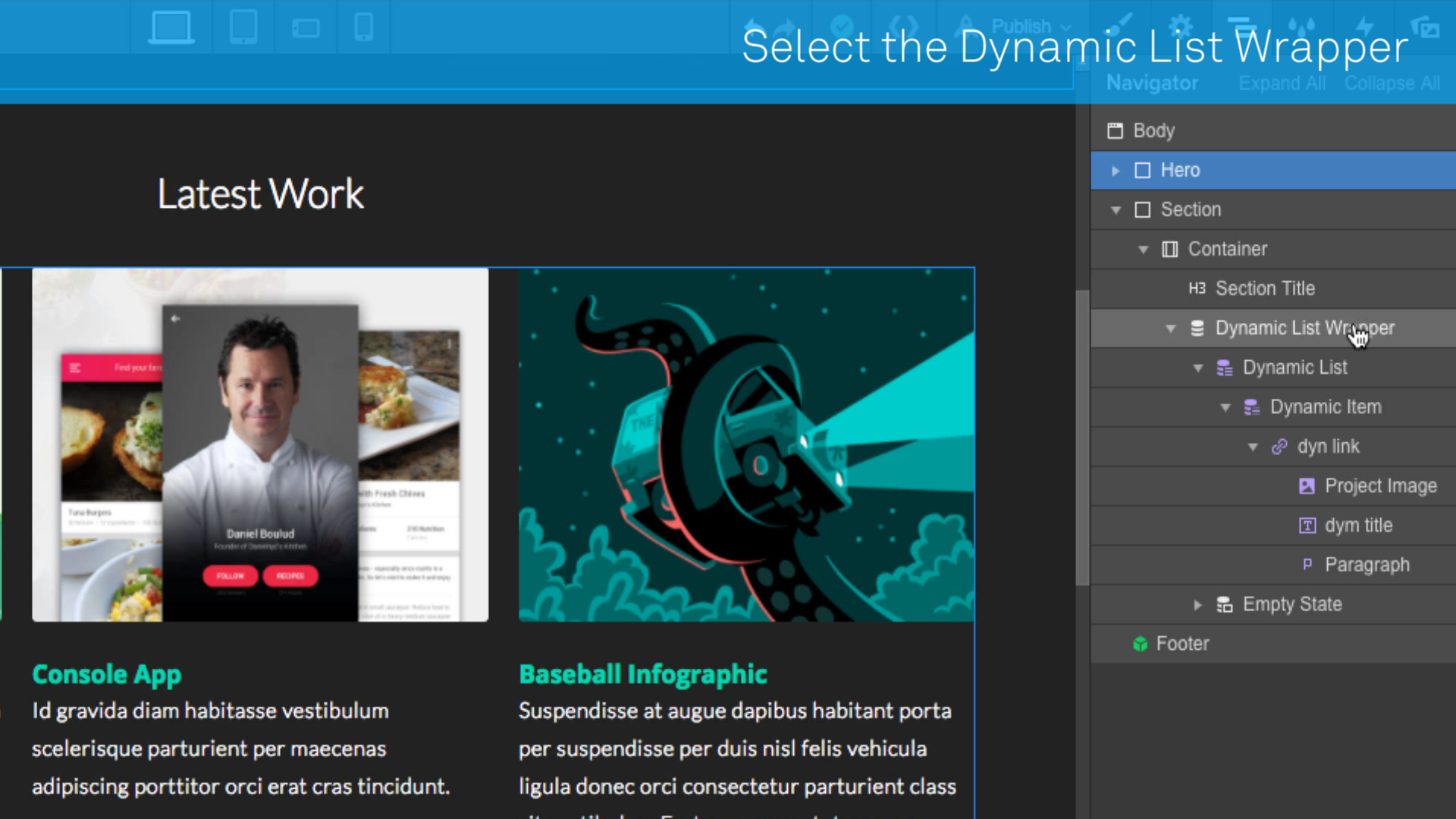Open the Assets panel tab

[x=1425, y=27]
